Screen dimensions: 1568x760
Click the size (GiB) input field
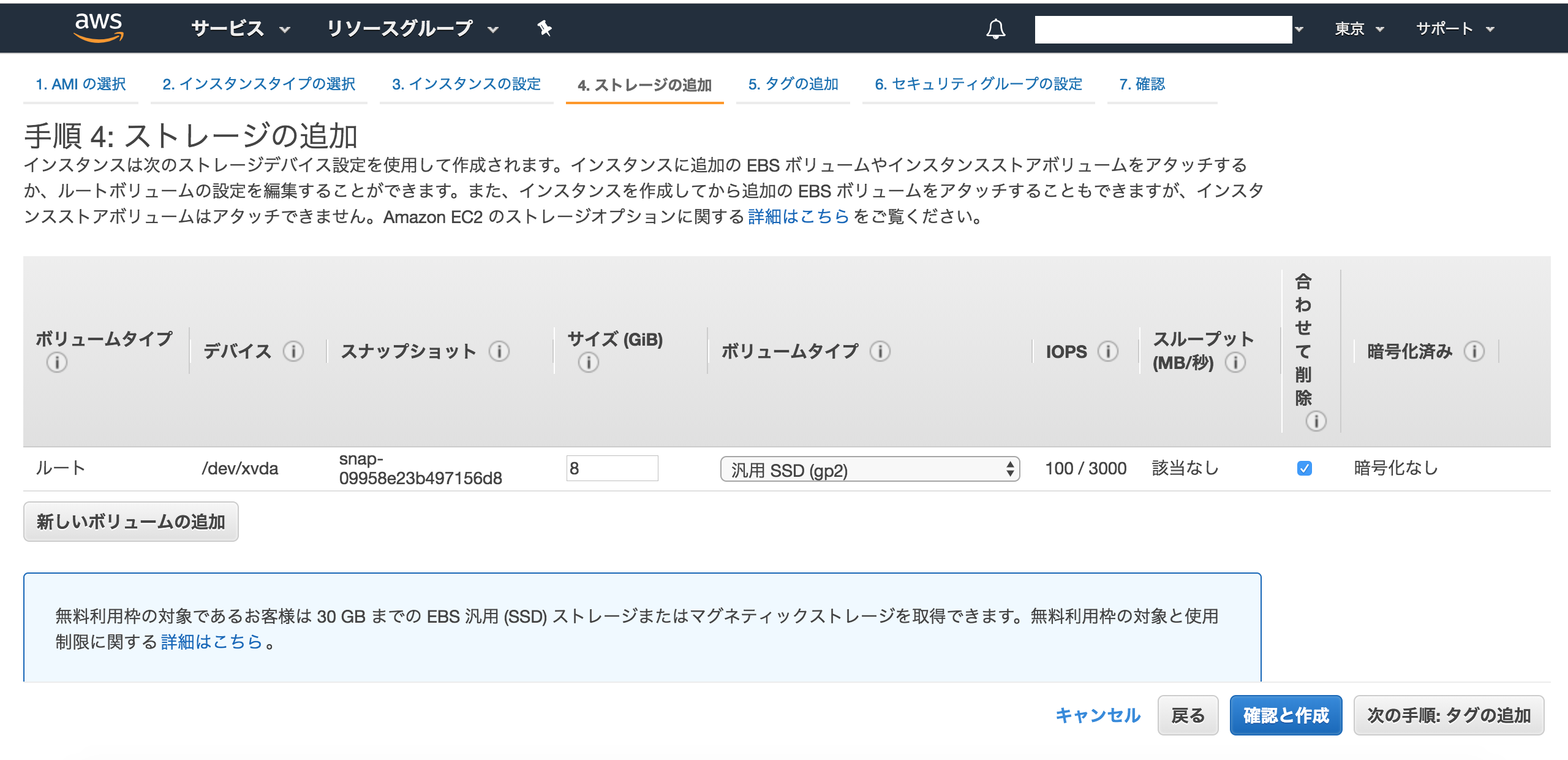click(612, 469)
